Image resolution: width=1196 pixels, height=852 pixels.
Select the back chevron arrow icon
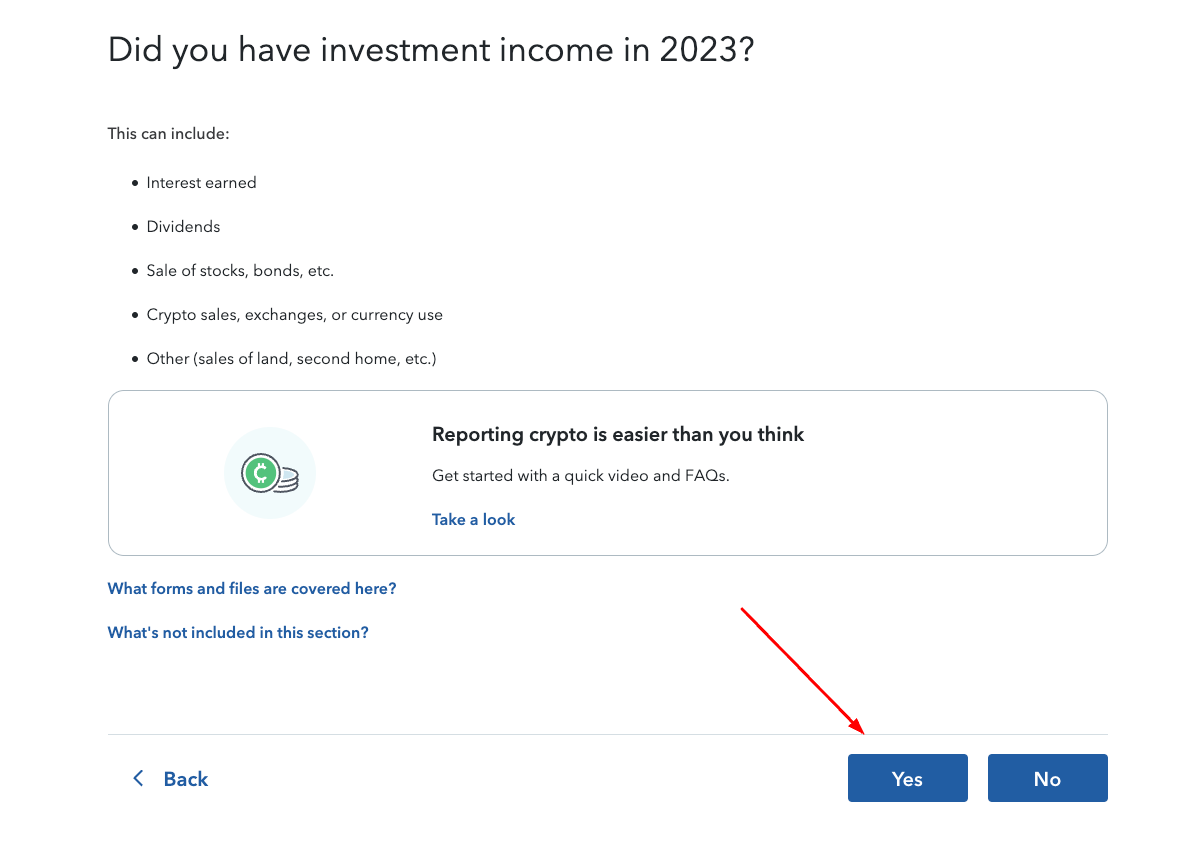click(137, 778)
